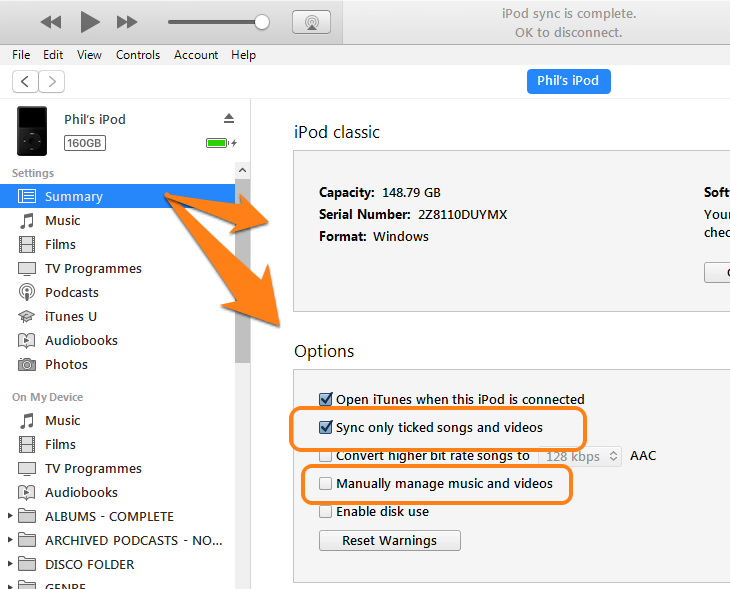The width and height of the screenshot is (730, 589).
Task: Go forward with the right chevron button
Action: click(52, 81)
